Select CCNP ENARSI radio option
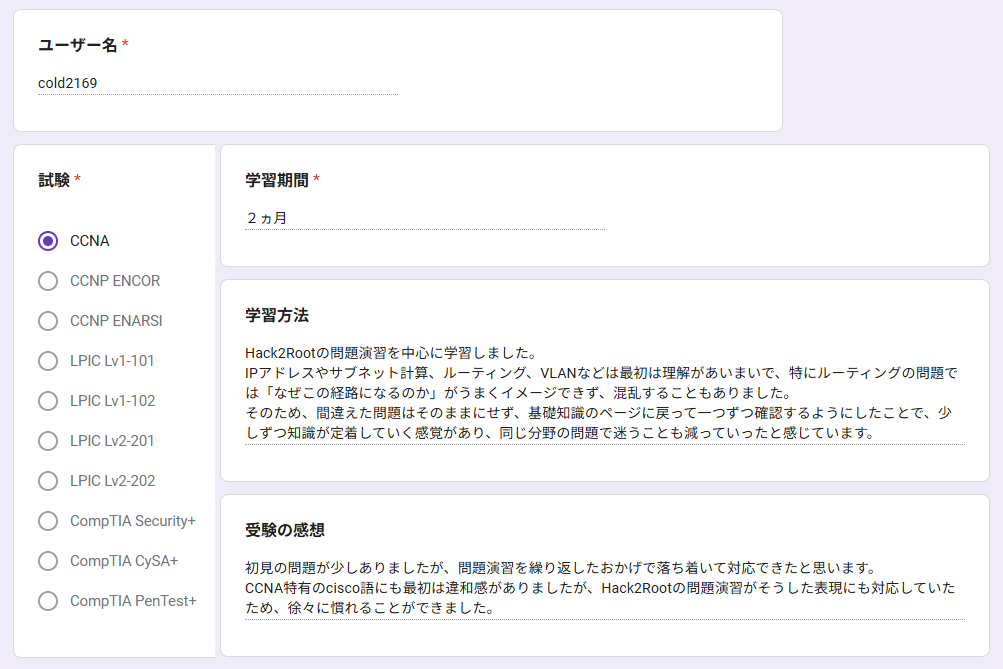This screenshot has height=669, width=1003. tap(48, 321)
